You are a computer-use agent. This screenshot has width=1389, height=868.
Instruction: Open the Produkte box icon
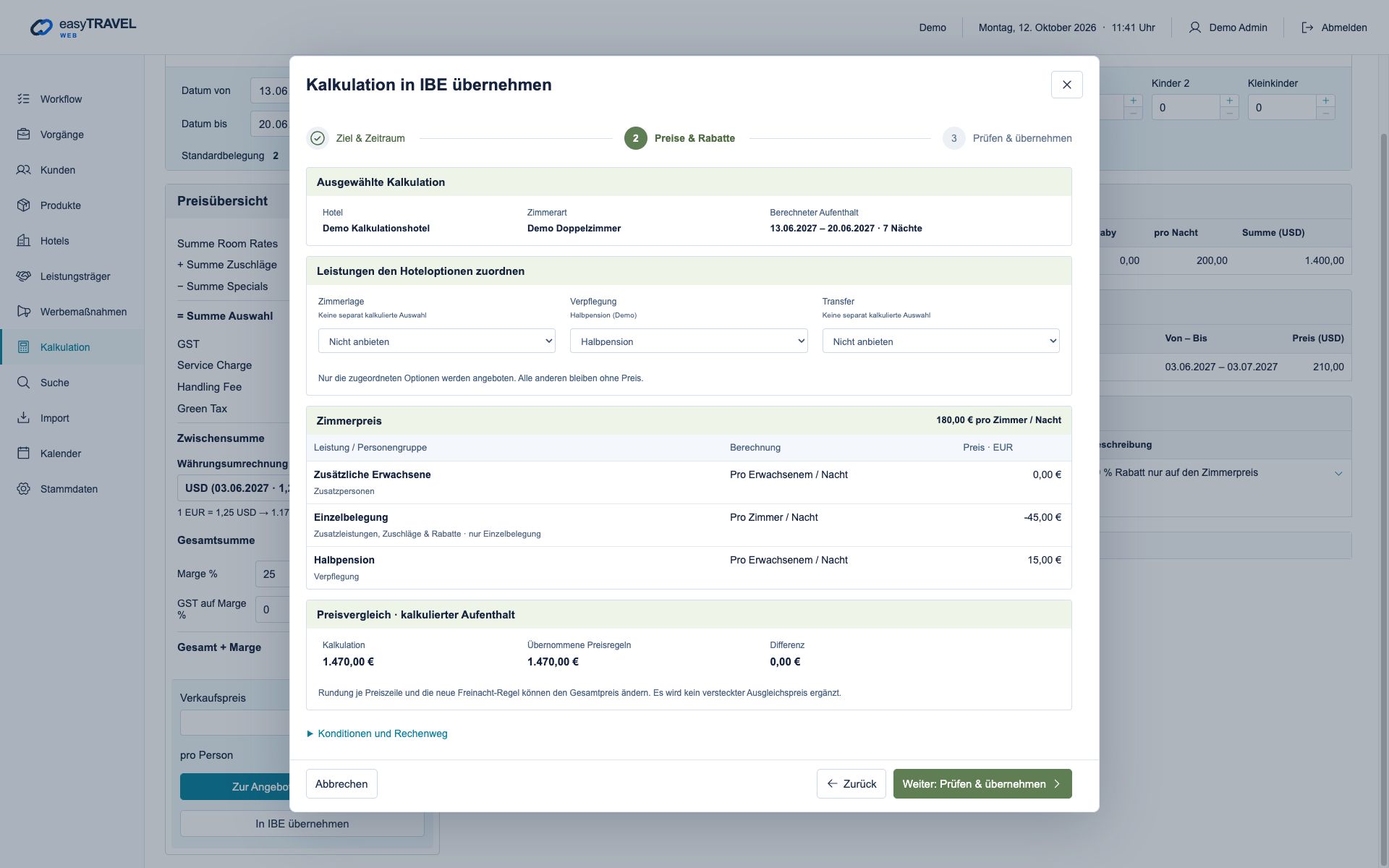[24, 205]
